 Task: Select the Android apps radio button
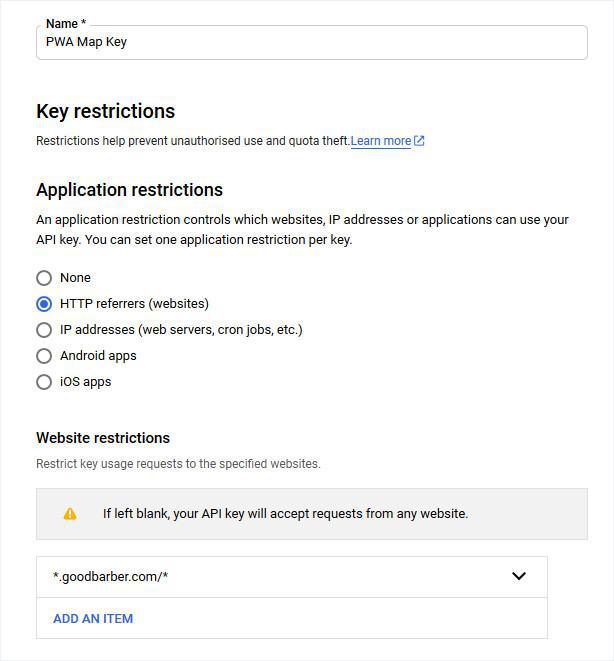[44, 356]
